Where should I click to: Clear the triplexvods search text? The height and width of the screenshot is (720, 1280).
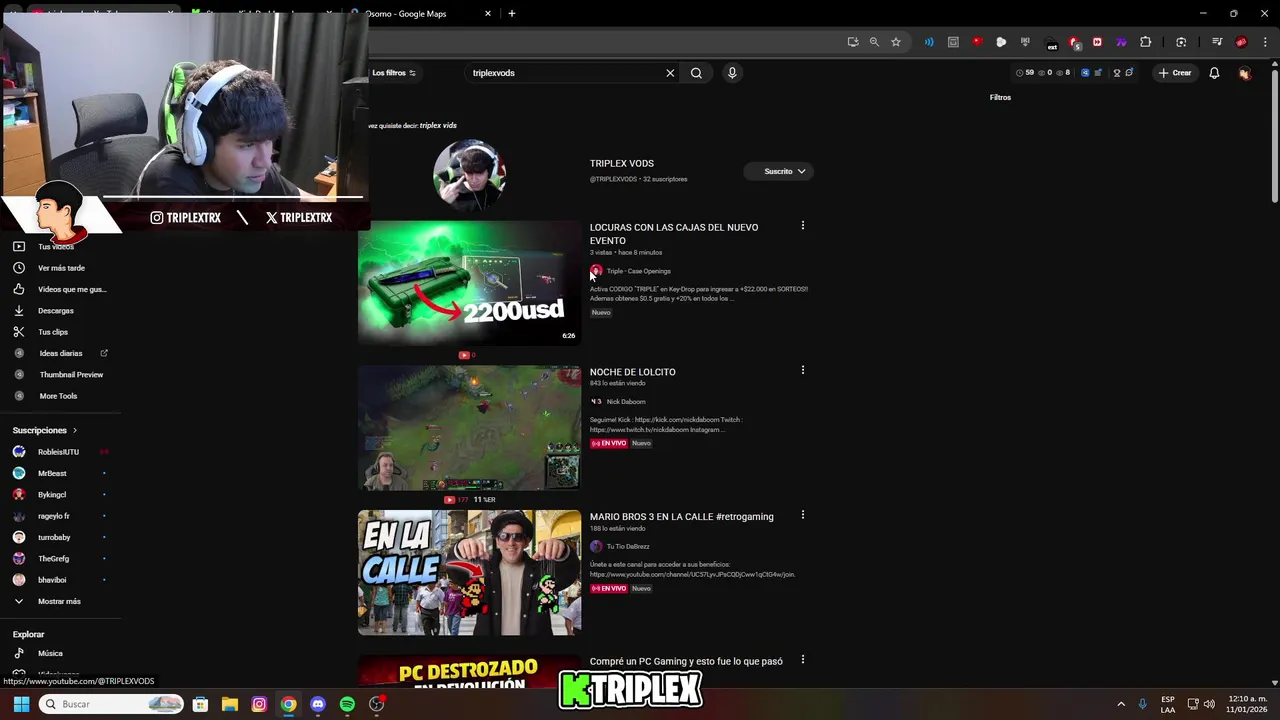(670, 73)
